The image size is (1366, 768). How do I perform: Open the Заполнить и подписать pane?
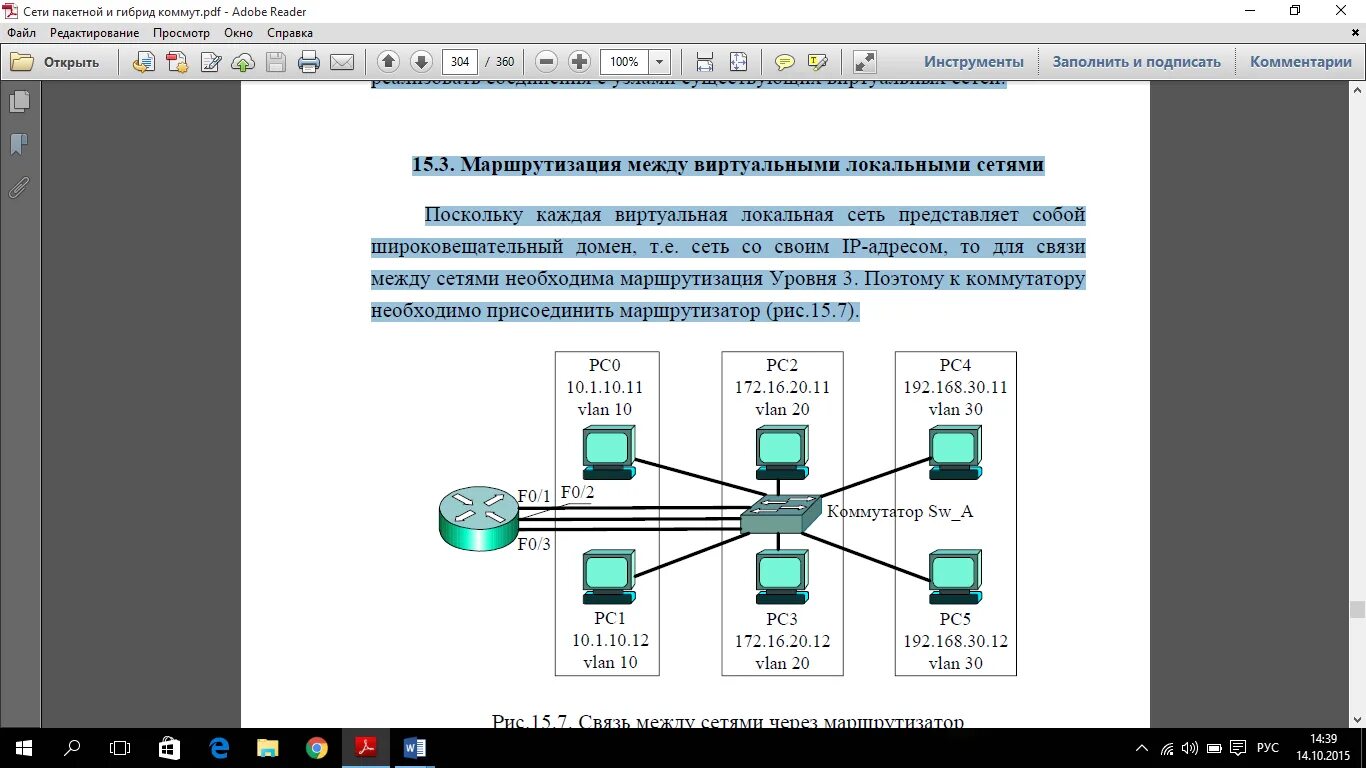(1137, 62)
